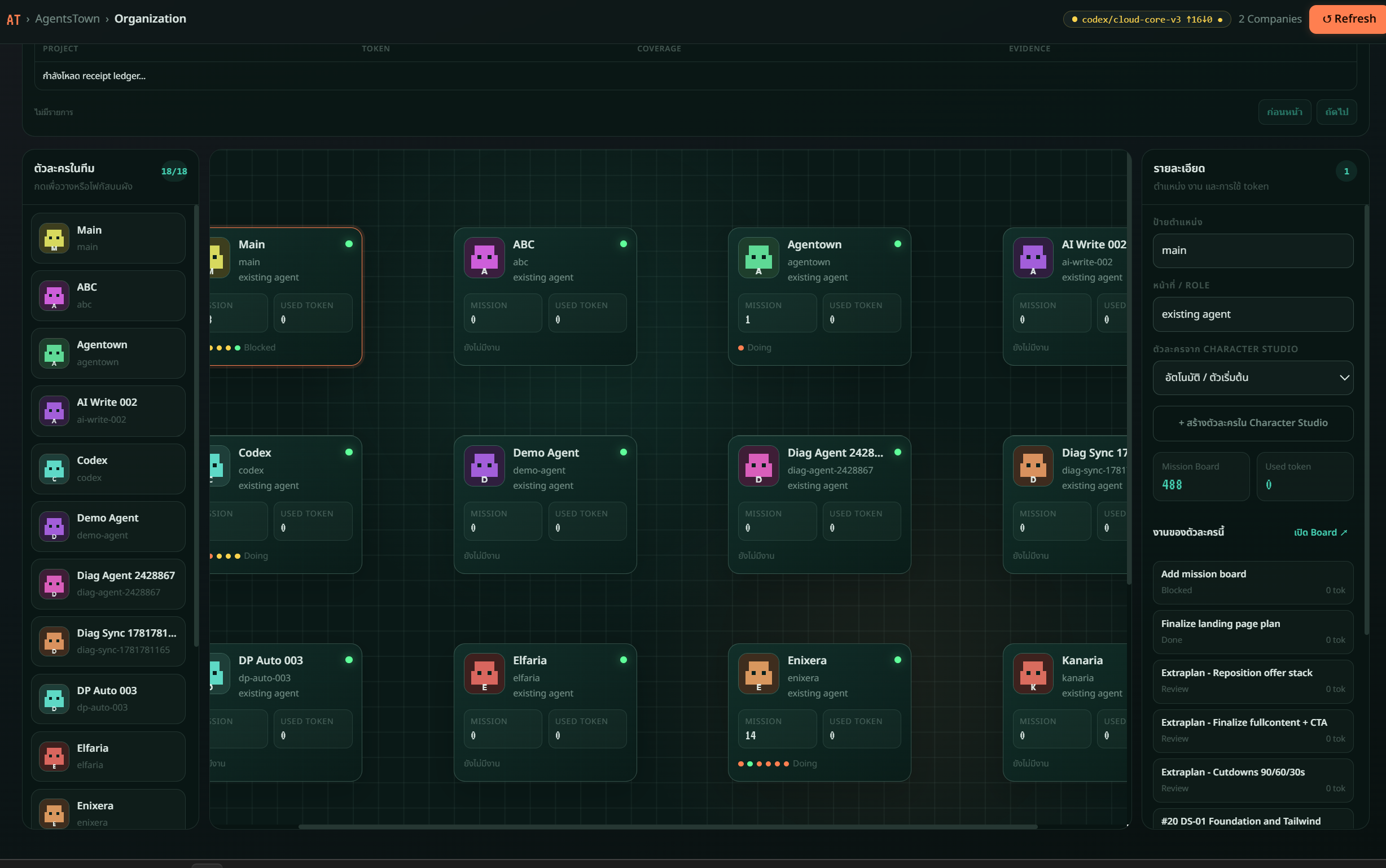
Task: Click the Mission Board 488 stat box
Action: [1201, 476]
